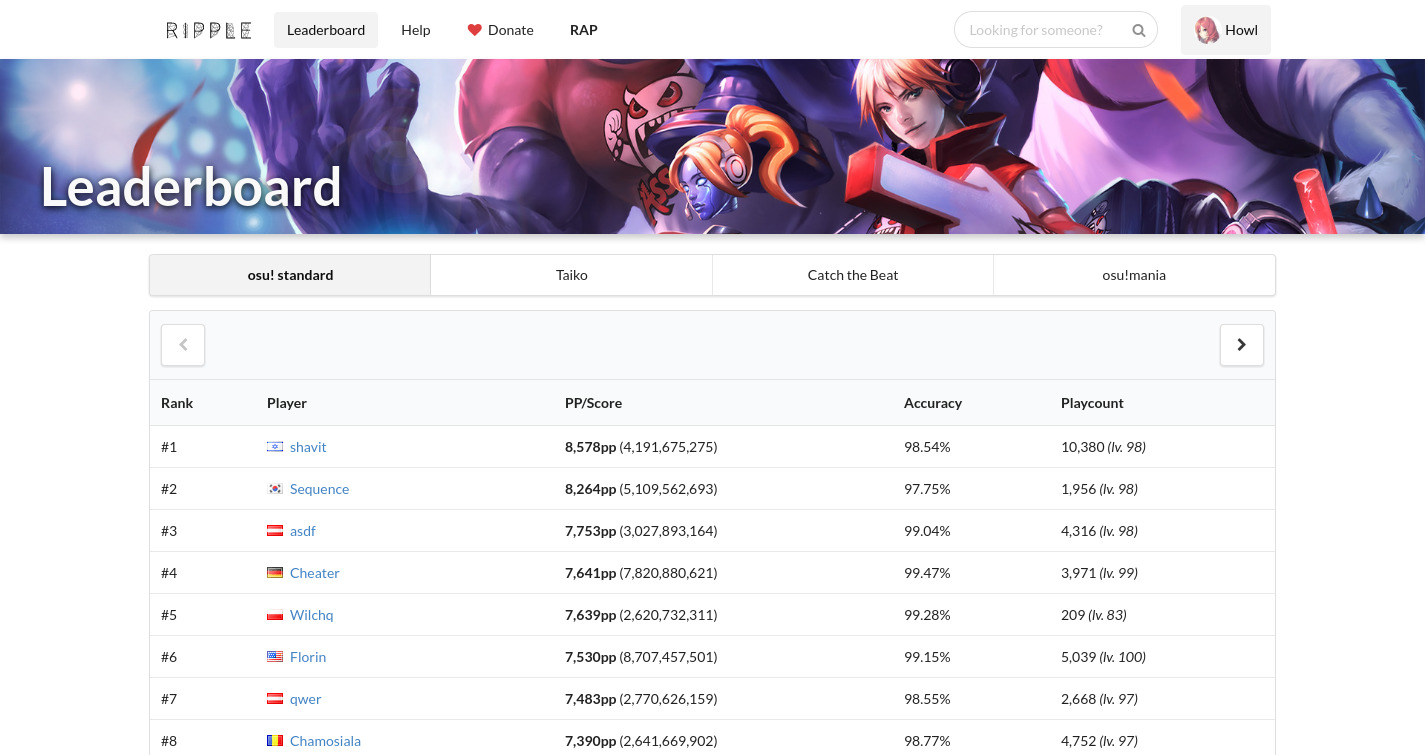
Task: Click Howl's avatar image
Action: (x=1207, y=30)
